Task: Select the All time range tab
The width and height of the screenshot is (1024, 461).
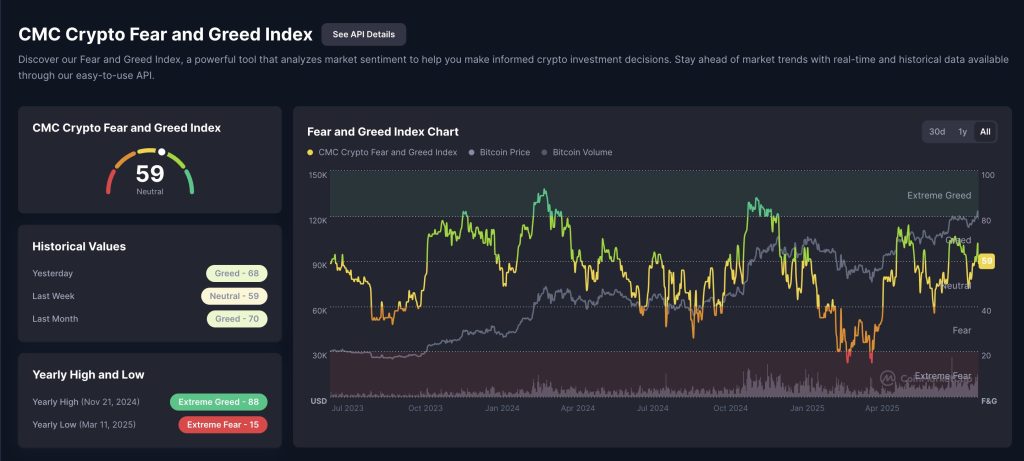Action: [x=985, y=132]
